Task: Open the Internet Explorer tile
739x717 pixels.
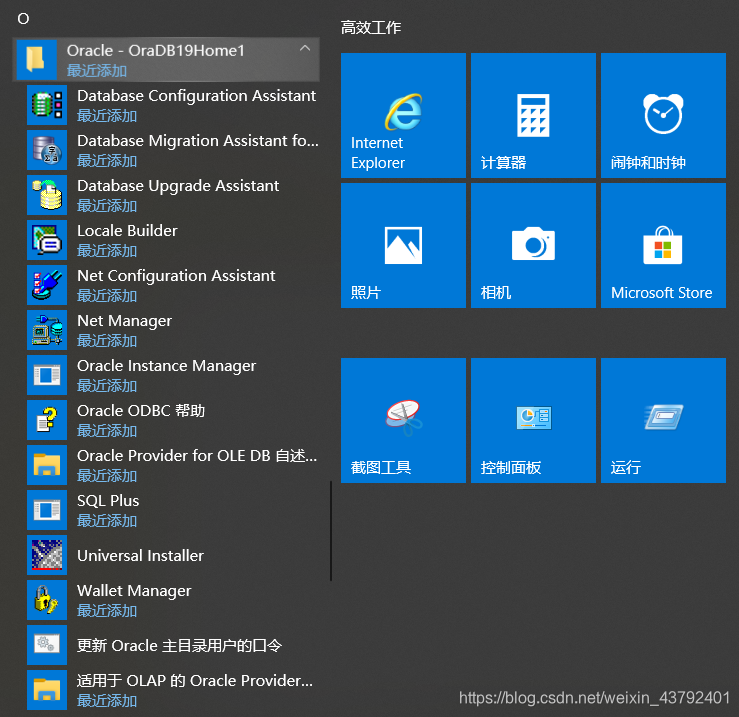Action: [x=403, y=115]
